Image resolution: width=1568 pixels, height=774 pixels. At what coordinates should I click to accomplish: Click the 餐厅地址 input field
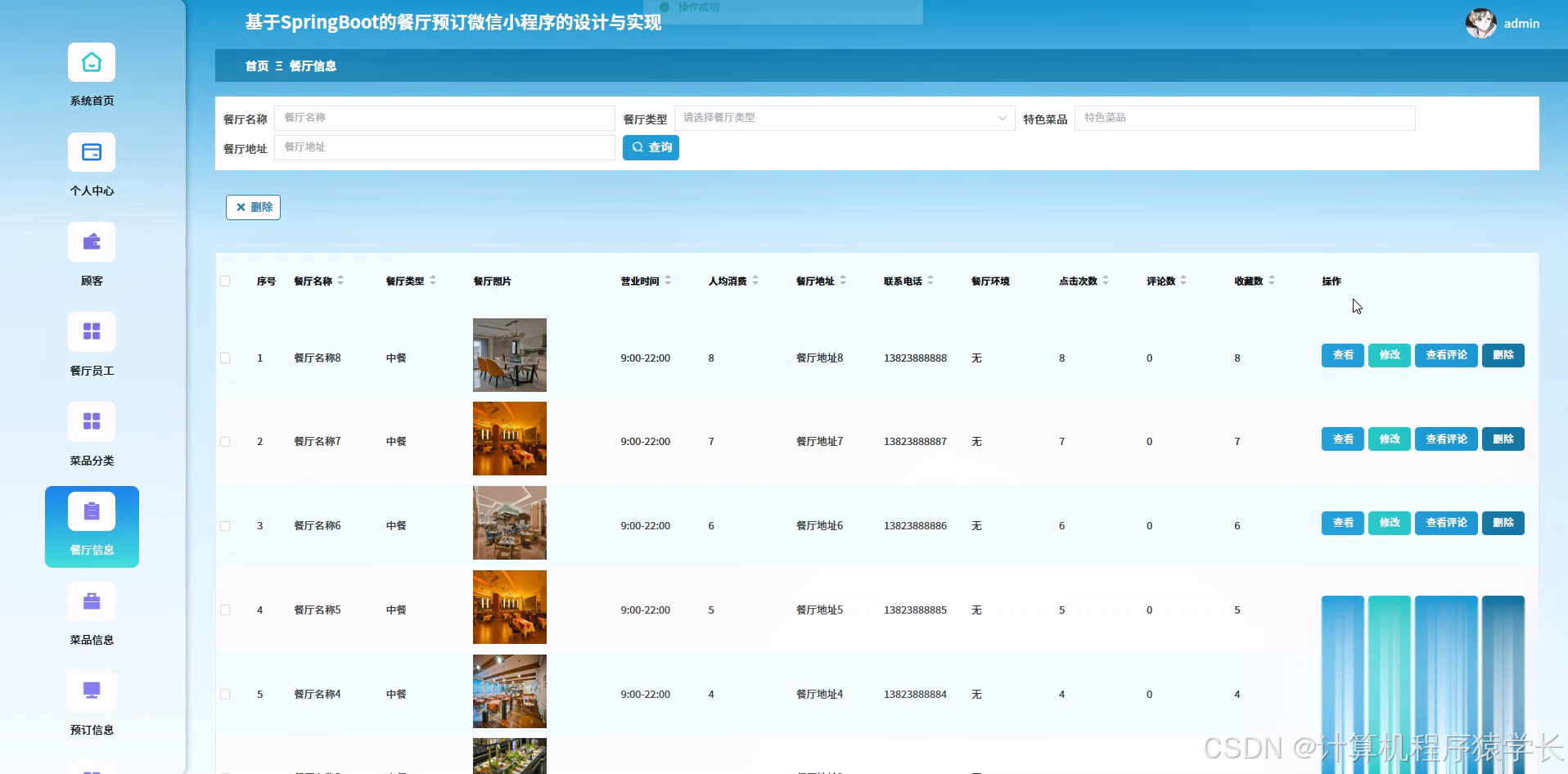coord(444,147)
